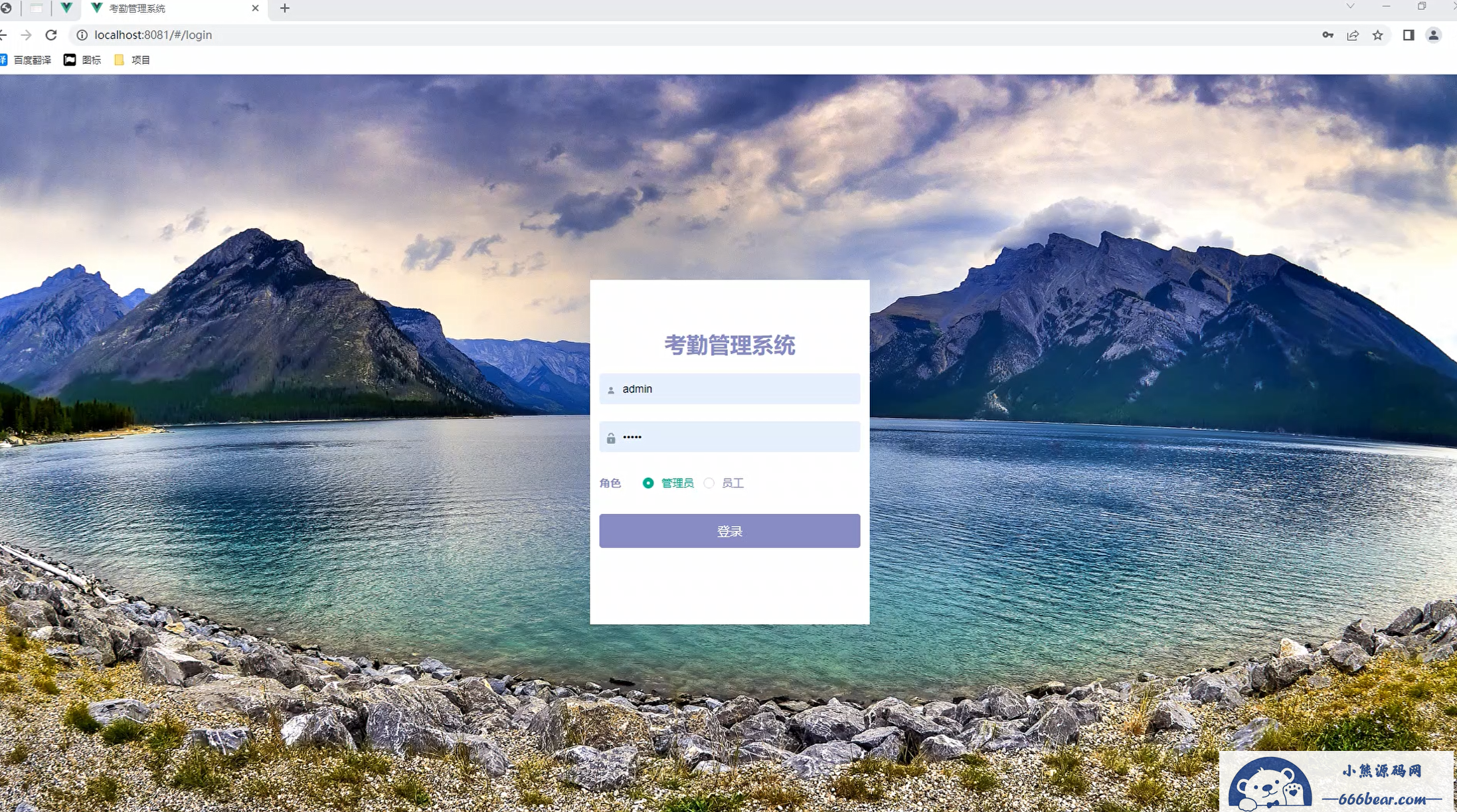
Task: Expand the tab search chevron
Action: pyautogui.click(x=1350, y=6)
